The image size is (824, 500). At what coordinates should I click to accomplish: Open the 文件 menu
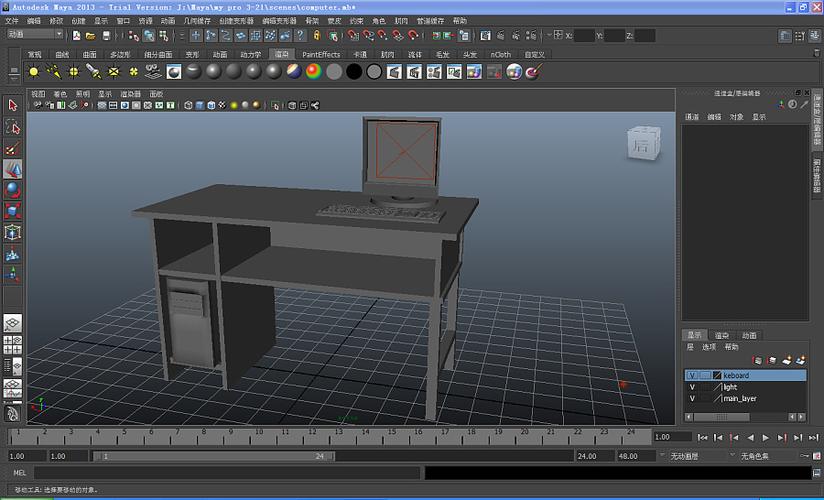tap(12, 20)
